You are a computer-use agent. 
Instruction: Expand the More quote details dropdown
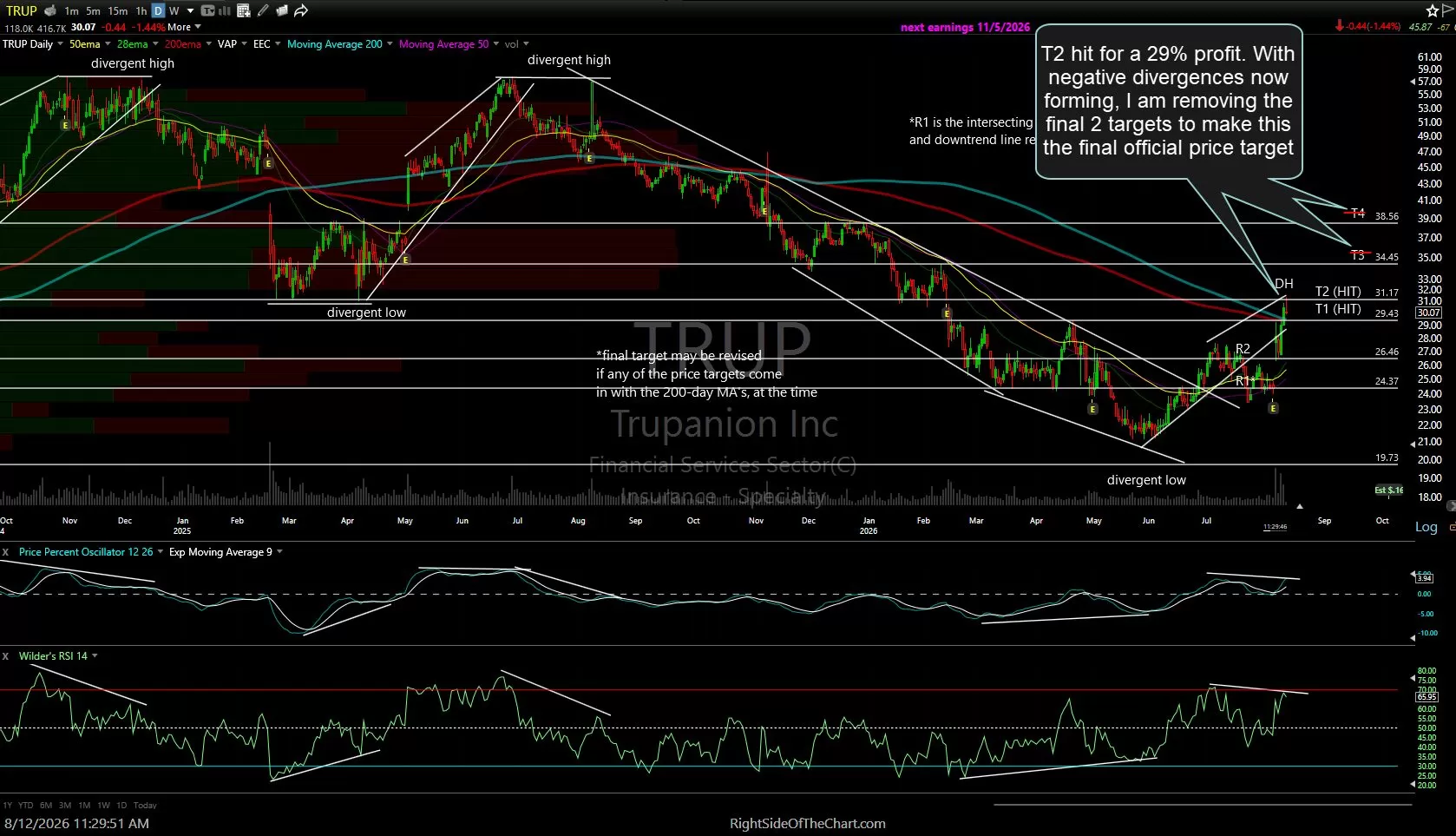[x=184, y=27]
